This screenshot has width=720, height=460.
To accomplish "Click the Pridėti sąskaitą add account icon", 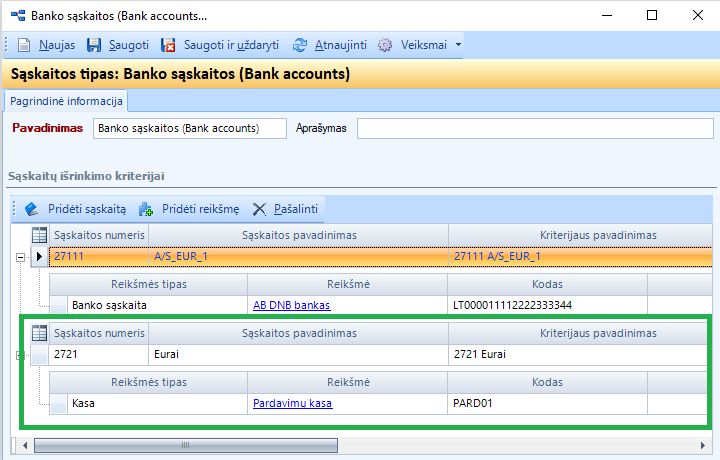I will [x=31, y=209].
